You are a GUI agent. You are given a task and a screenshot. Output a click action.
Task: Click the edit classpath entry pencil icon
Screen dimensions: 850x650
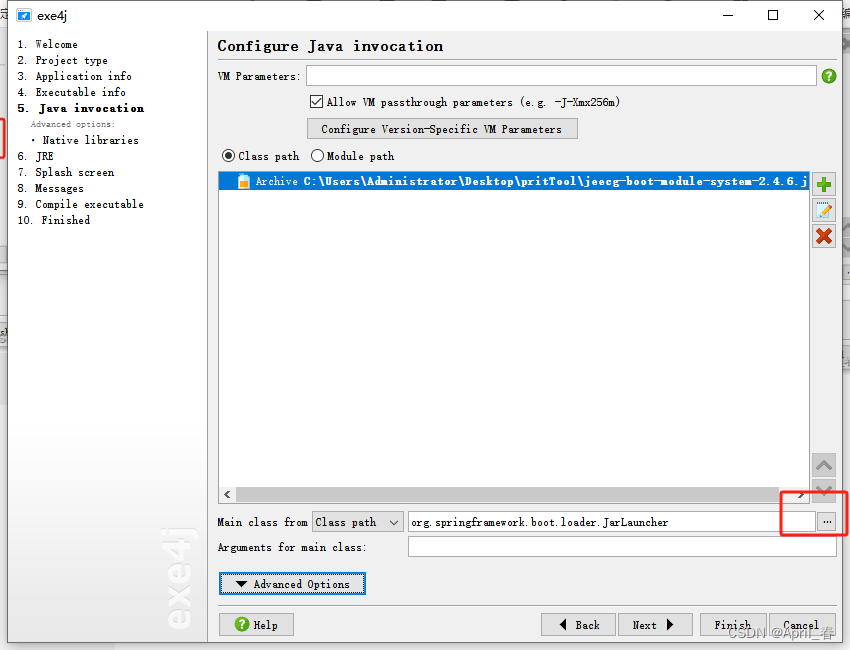823,210
